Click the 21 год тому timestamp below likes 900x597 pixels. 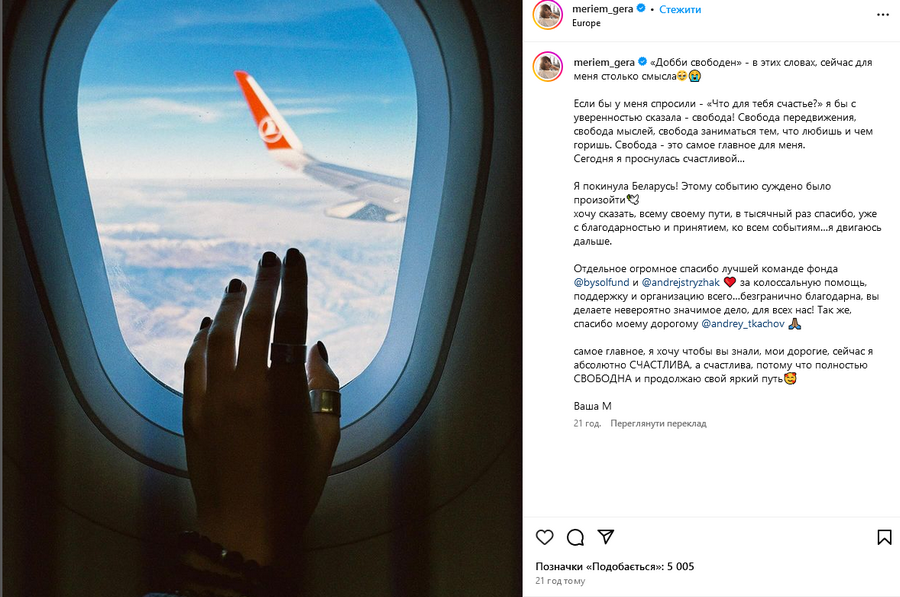pos(560,581)
